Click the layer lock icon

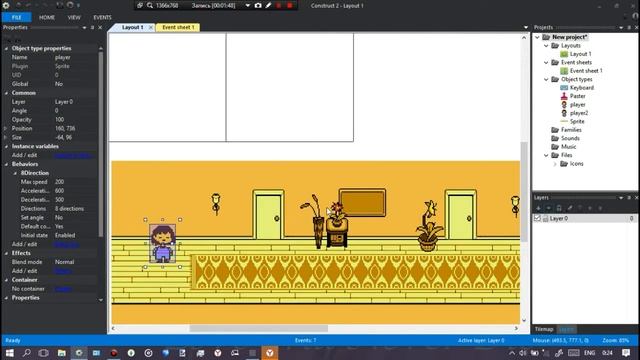[x=559, y=208]
